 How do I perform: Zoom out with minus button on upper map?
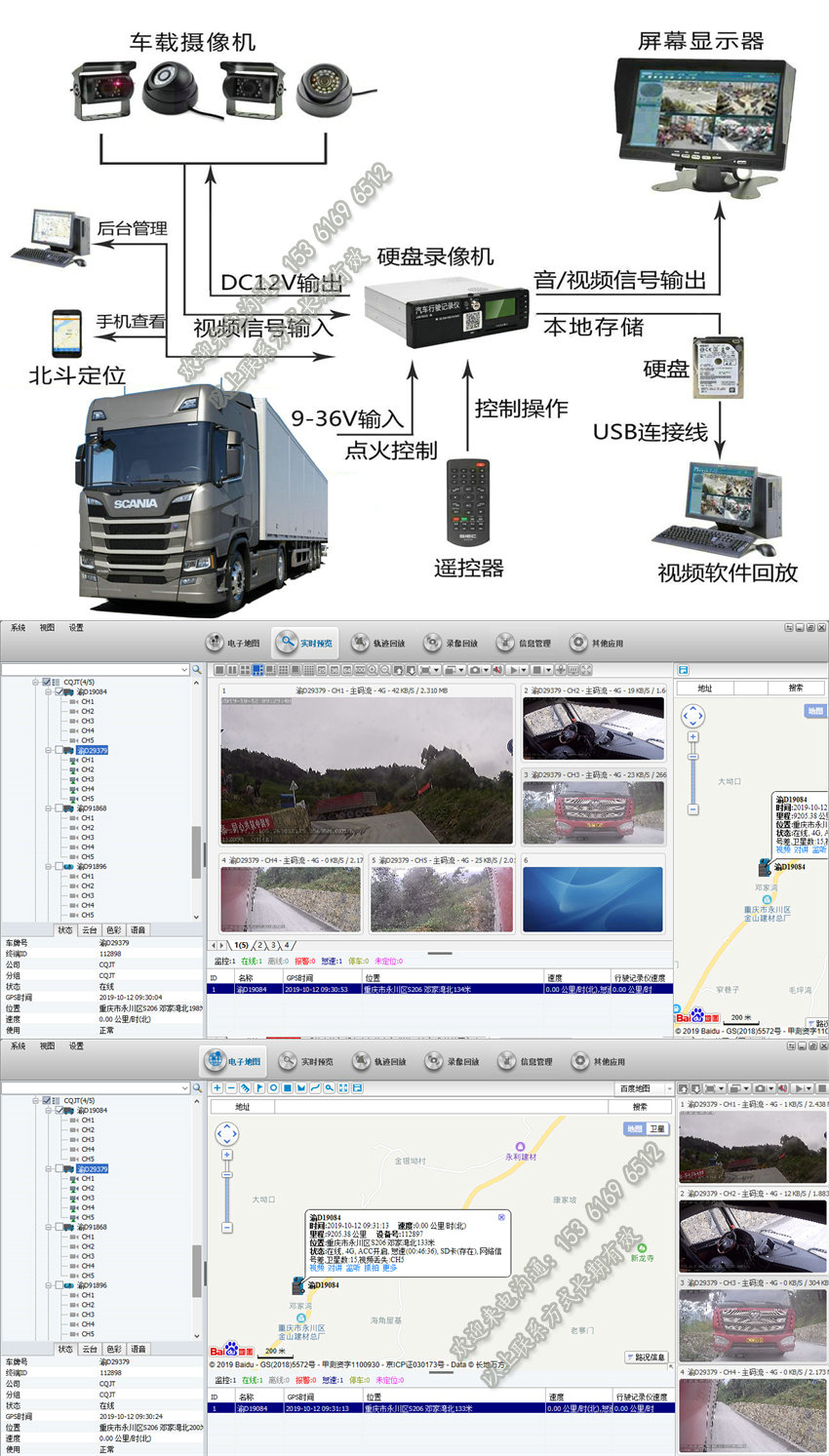(x=693, y=808)
